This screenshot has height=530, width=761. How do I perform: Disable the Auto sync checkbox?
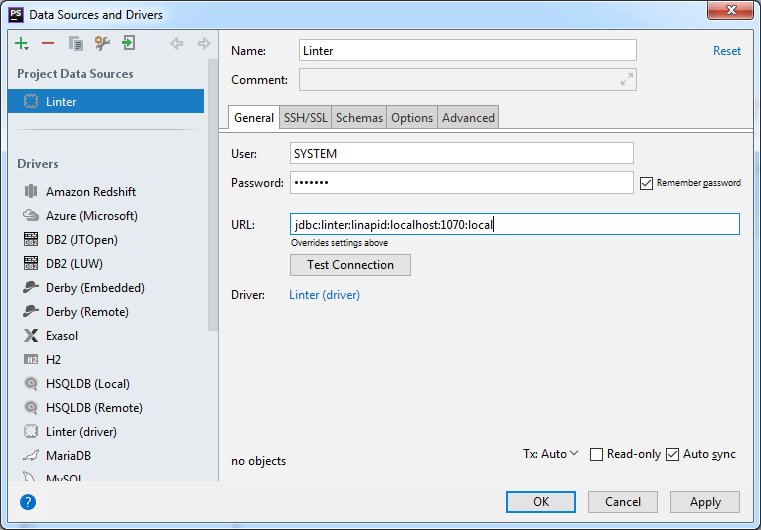[672, 454]
